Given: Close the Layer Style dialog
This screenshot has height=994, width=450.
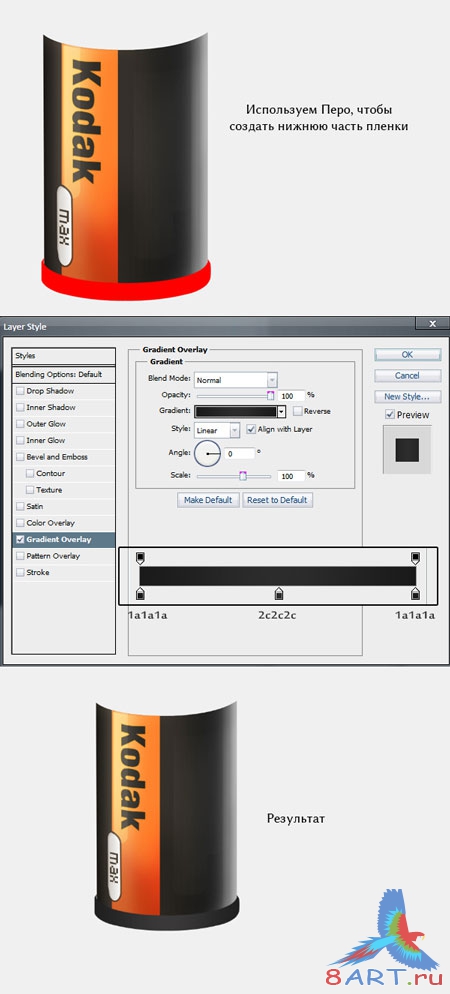Looking at the screenshot, I should coord(433,324).
